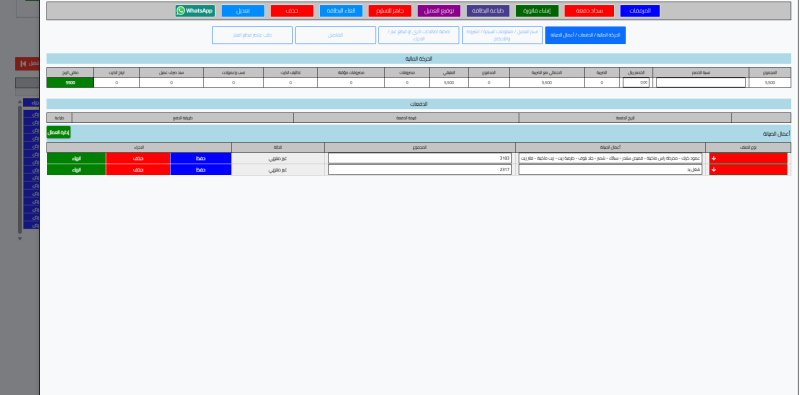Click second row maintenance work description field

(x=610, y=169)
